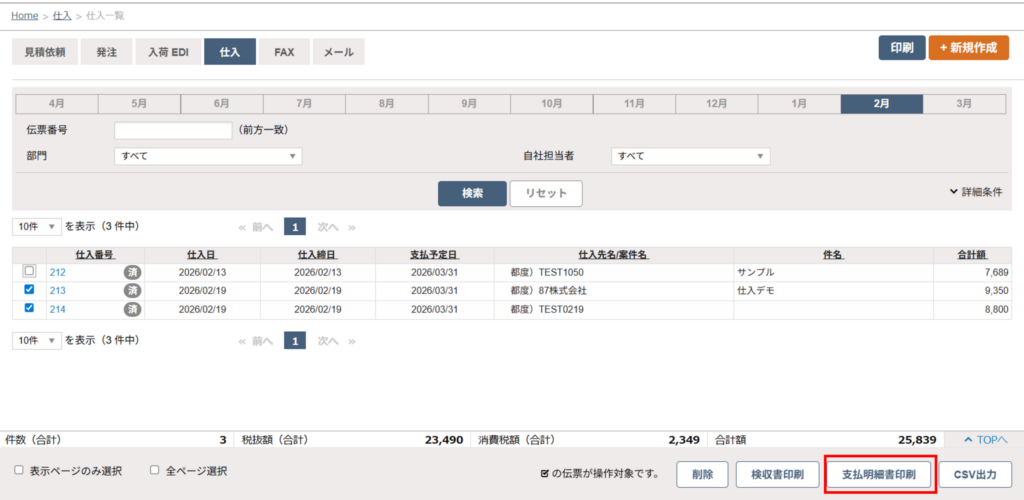Click the + 新規作成 button
This screenshot has height=500, width=1024.
pos(968,48)
